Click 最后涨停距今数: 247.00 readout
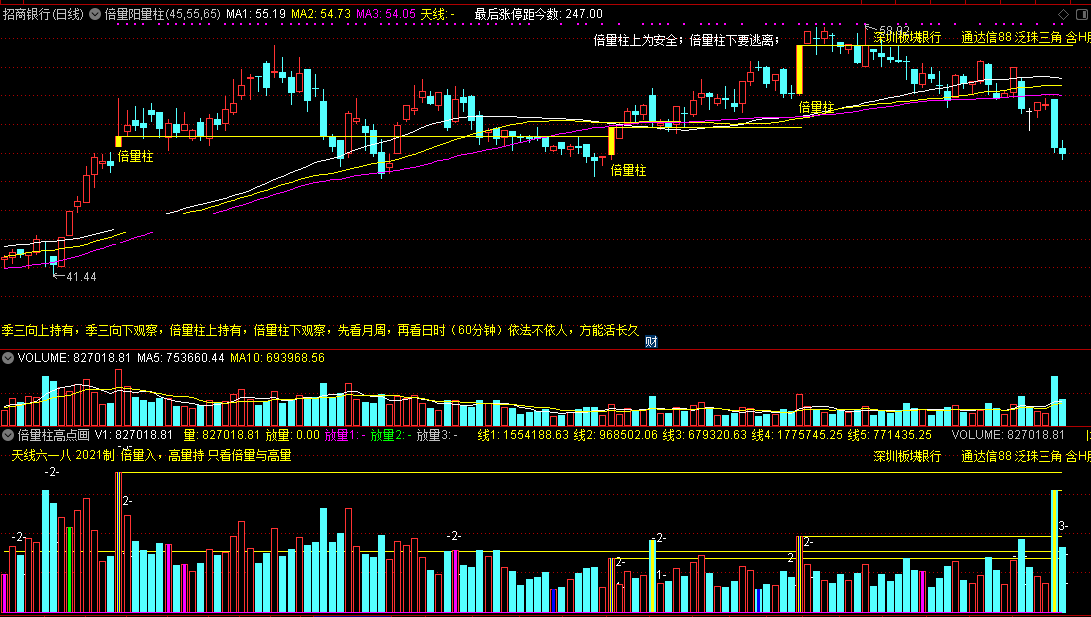The width and height of the screenshot is (1091, 617). (539, 14)
